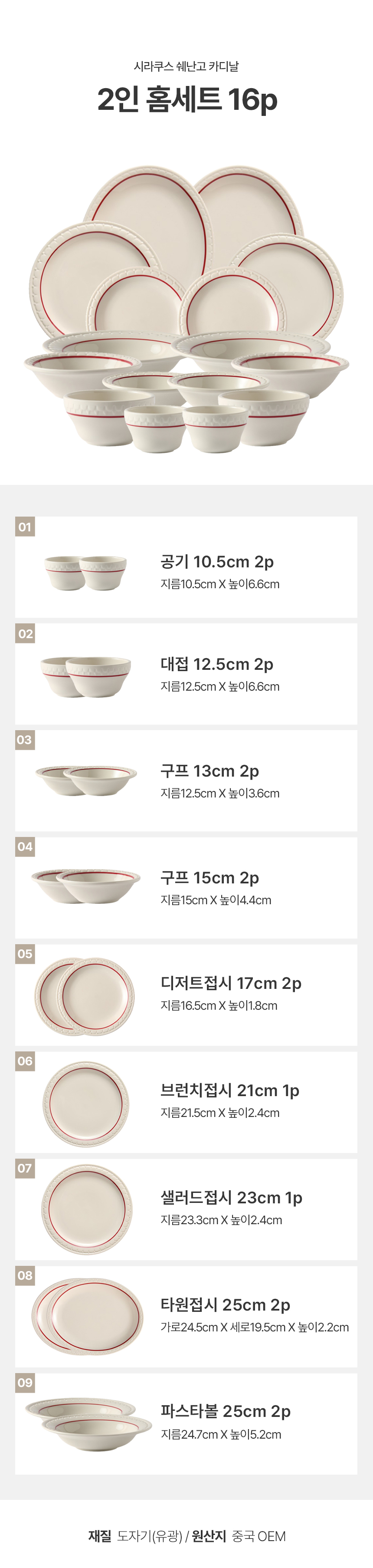
Task: Click the 09 number badge
Action: click(x=25, y=1382)
